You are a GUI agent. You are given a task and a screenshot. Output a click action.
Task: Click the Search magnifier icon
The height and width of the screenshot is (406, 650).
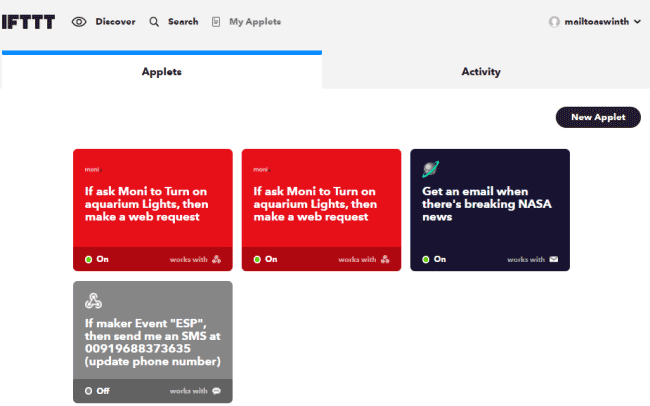154,22
